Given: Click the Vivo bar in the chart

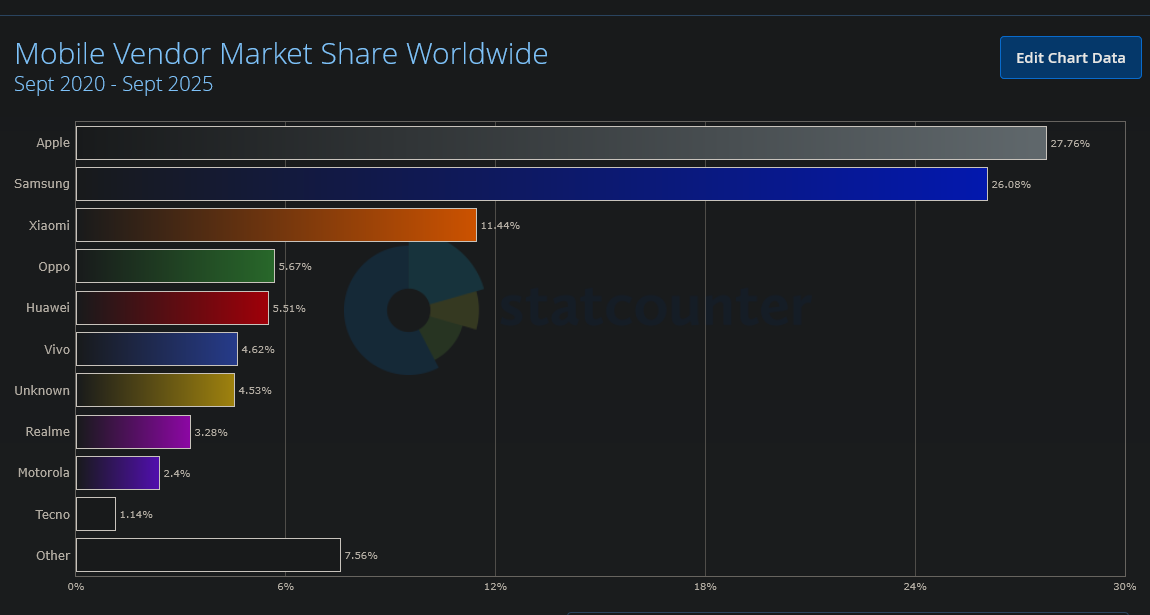Looking at the screenshot, I should 157,349.
